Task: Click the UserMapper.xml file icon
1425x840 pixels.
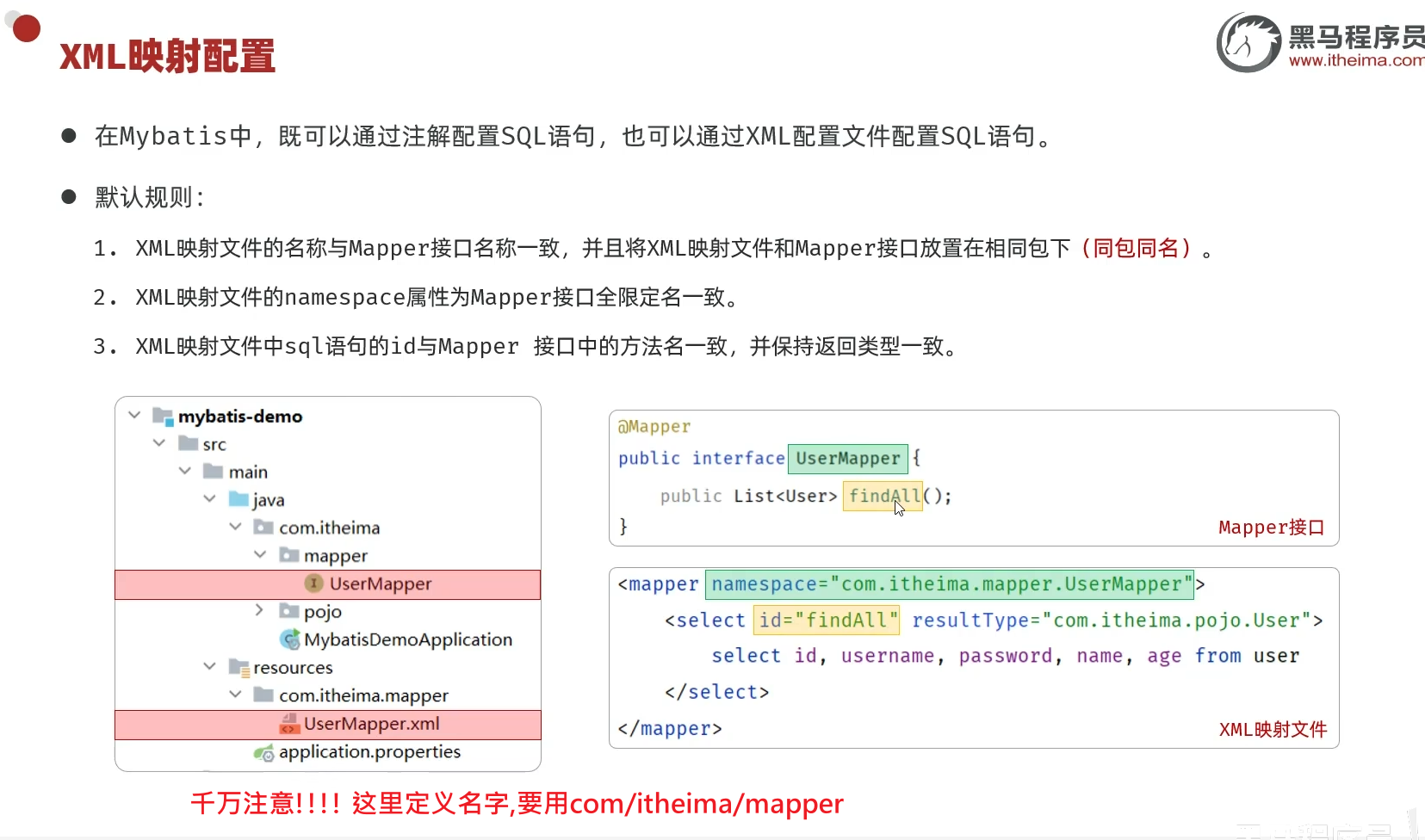Action: 289,724
